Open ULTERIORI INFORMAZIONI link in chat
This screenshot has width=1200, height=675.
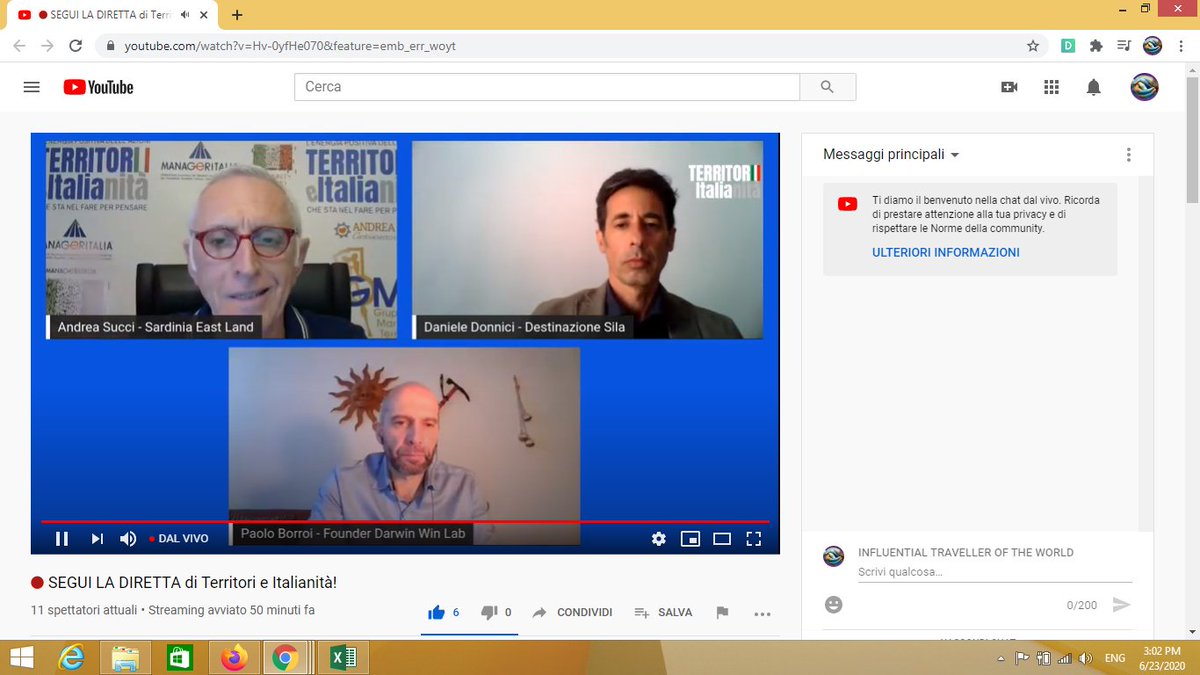(x=945, y=252)
